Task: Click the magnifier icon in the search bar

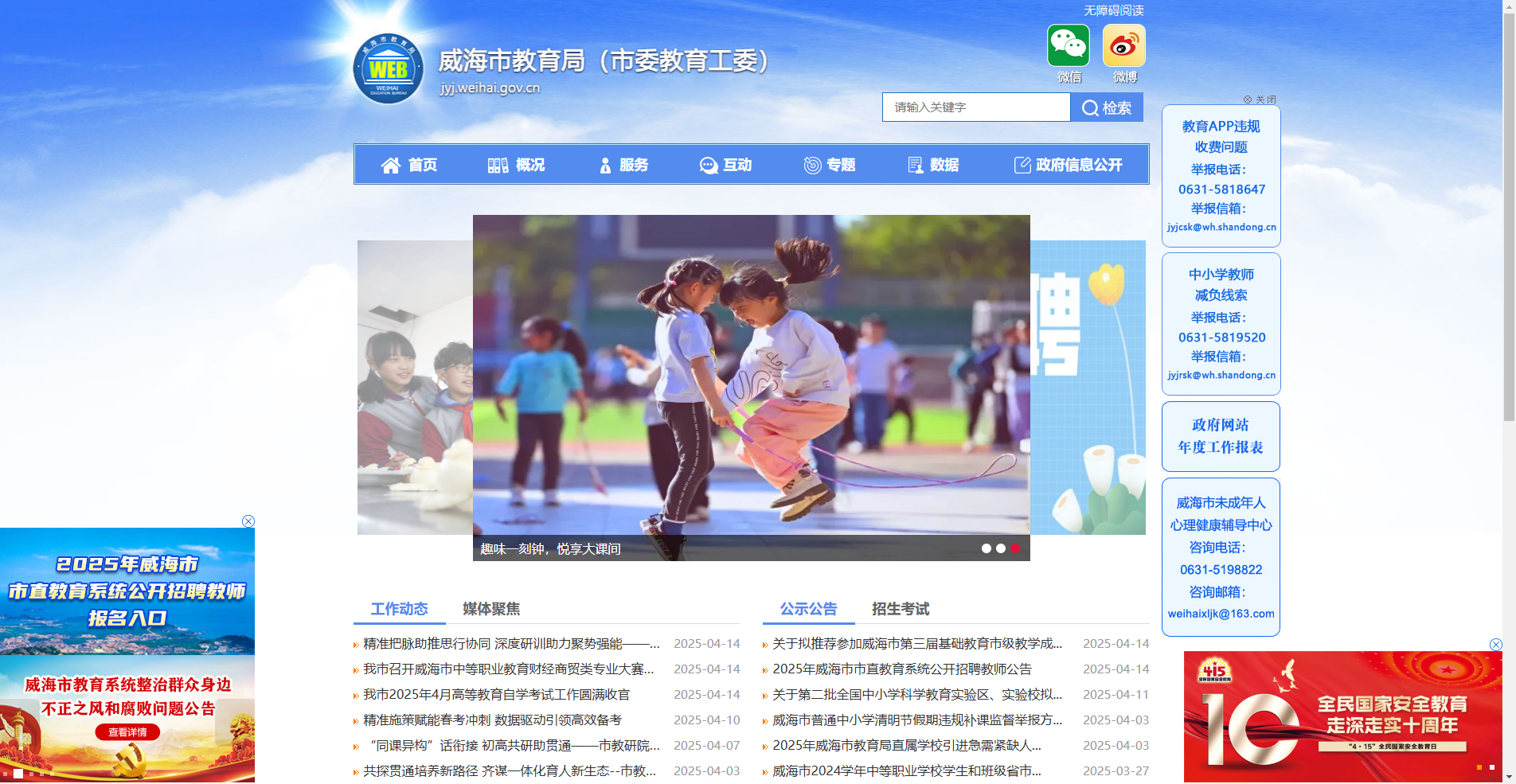Action: pyautogui.click(x=1090, y=107)
